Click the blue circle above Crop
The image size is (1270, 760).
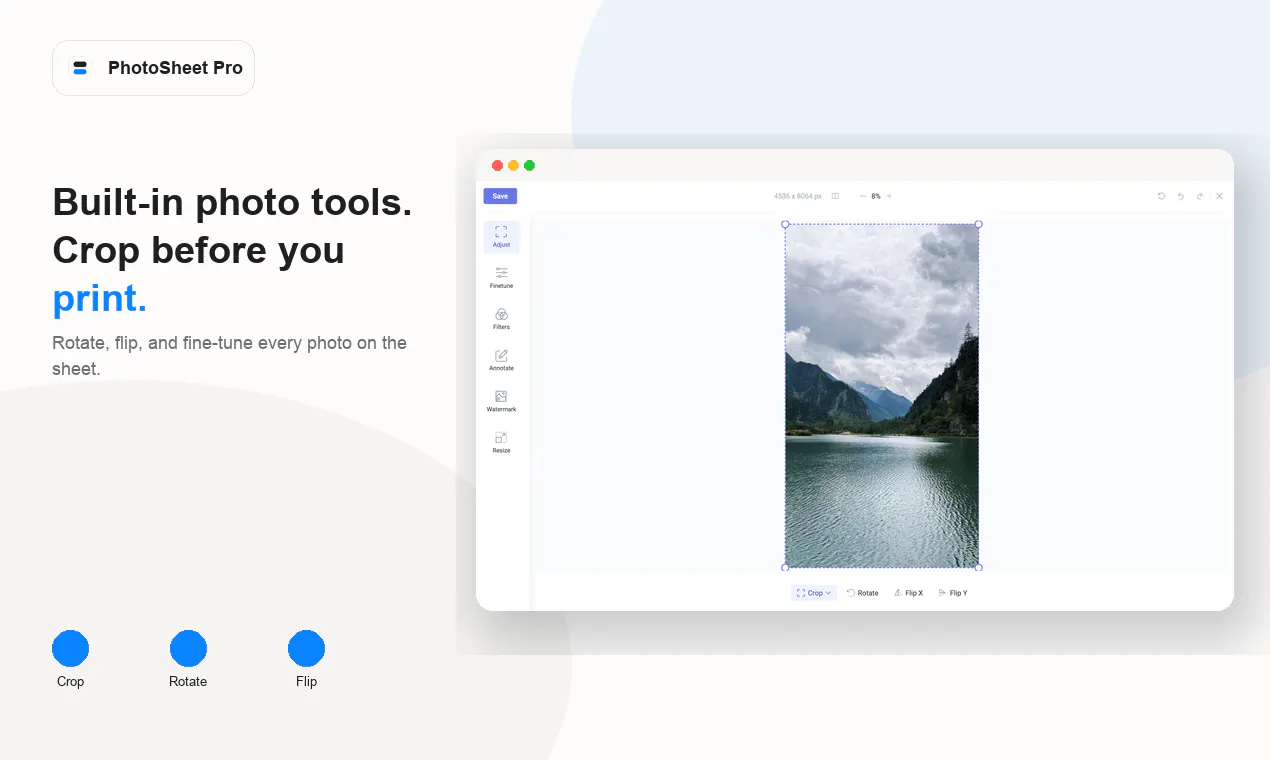point(70,648)
